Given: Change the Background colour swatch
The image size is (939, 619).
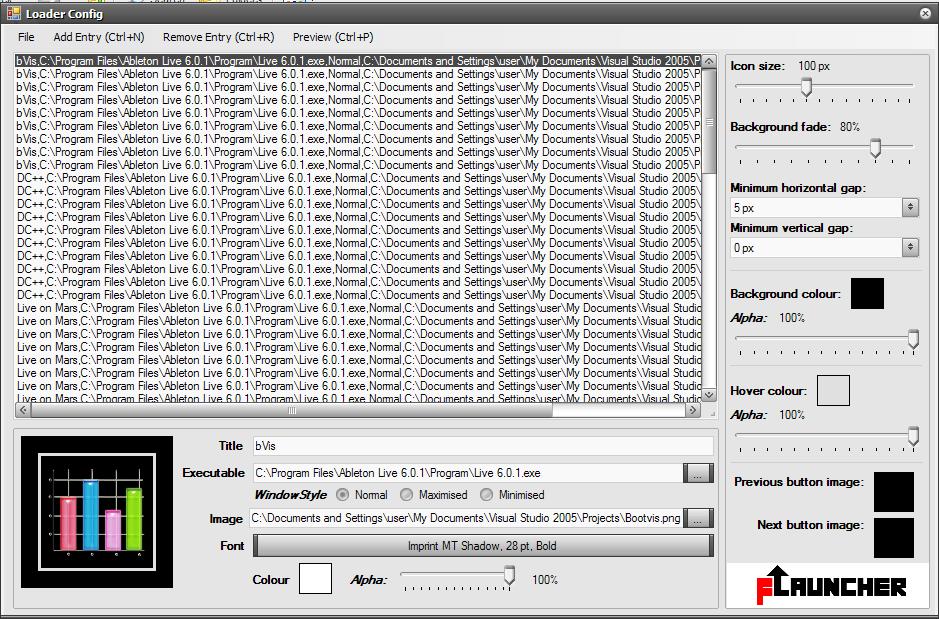Looking at the screenshot, I should (x=866, y=293).
